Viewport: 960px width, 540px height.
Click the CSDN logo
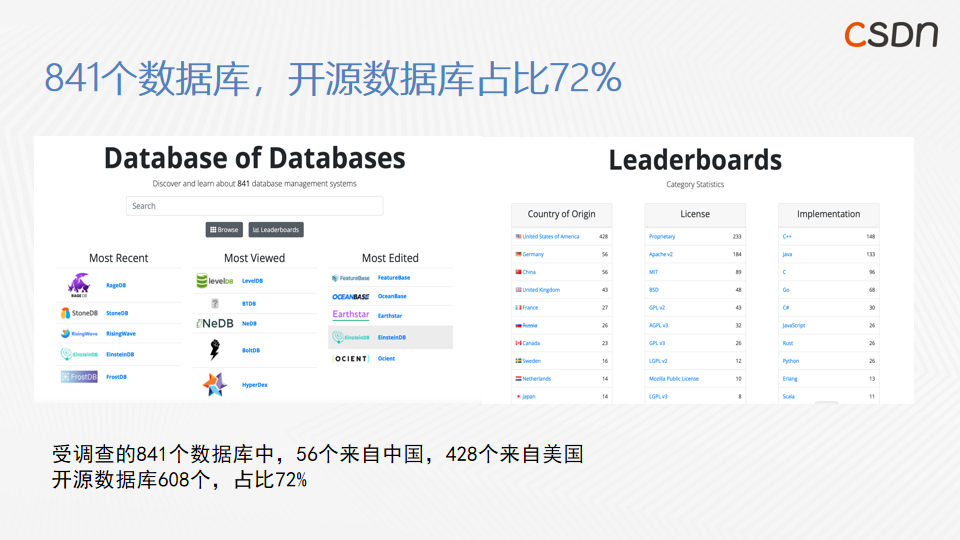tap(891, 34)
